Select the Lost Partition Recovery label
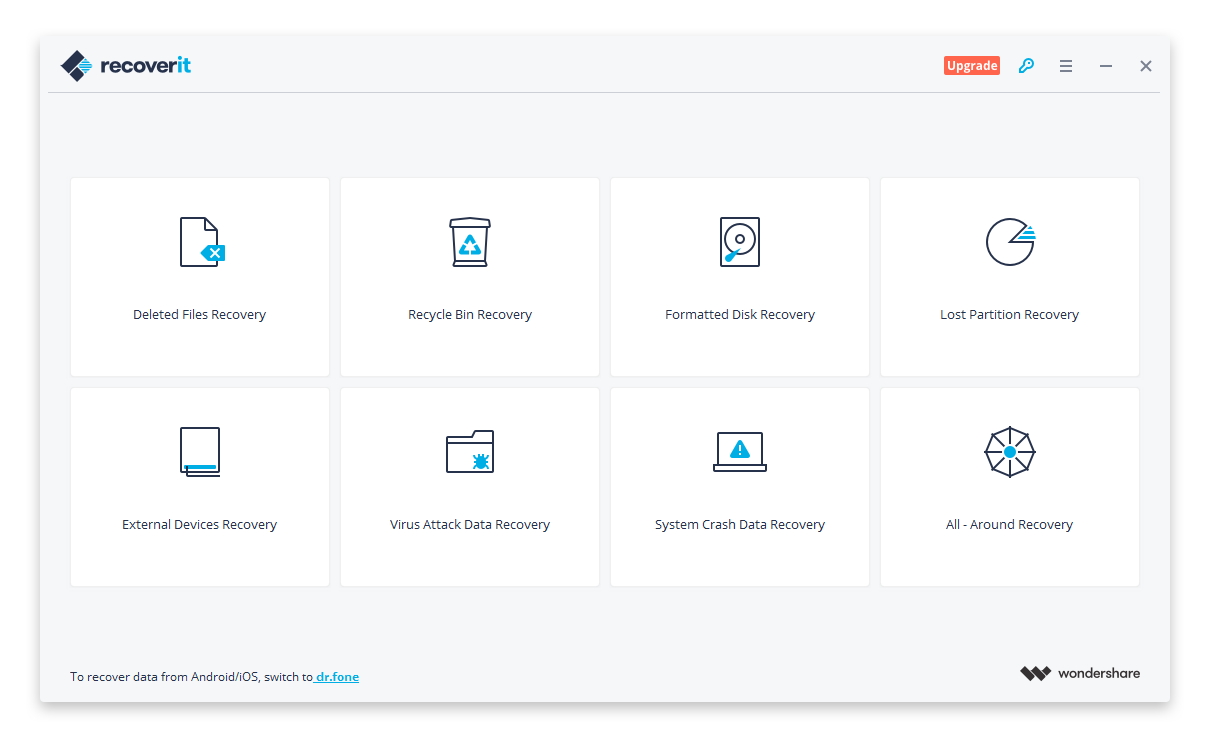 [1010, 315]
